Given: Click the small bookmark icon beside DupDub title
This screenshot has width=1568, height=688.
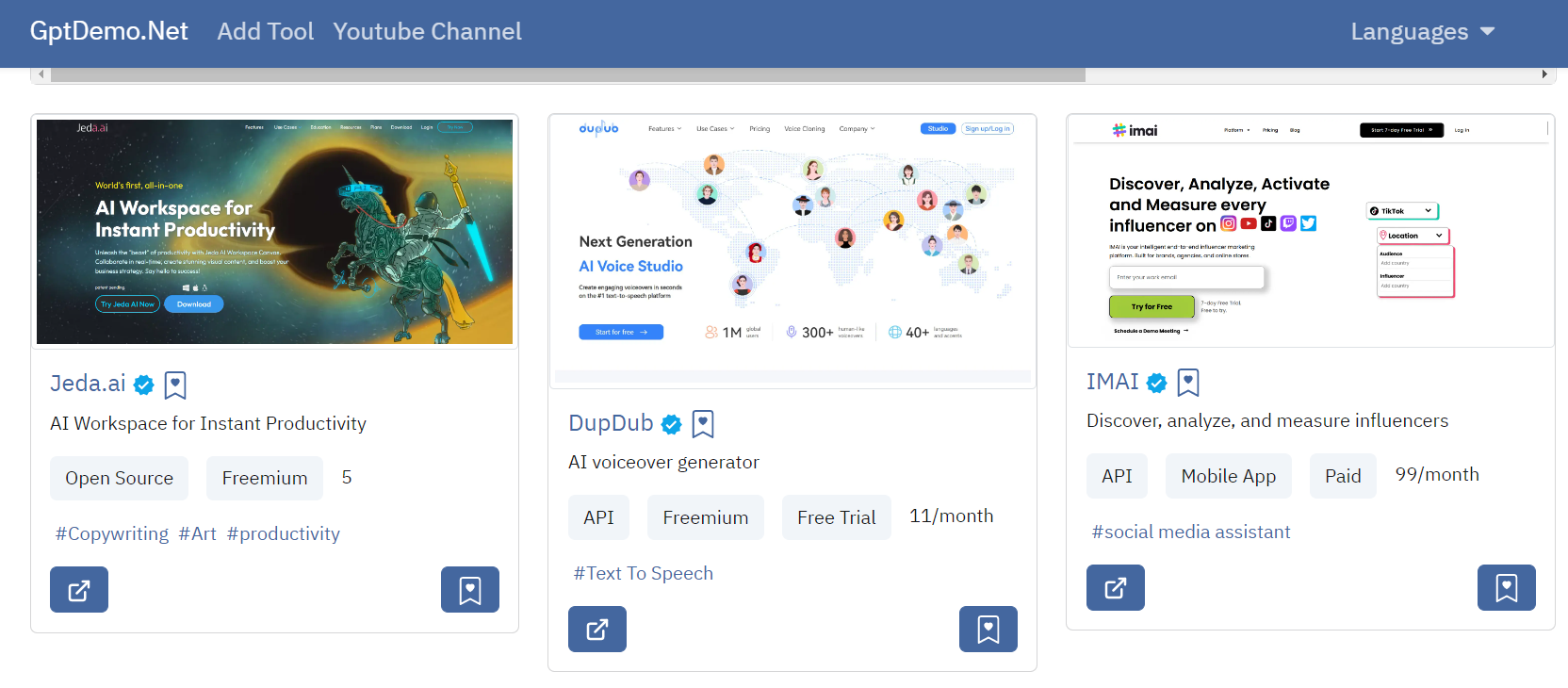Looking at the screenshot, I should point(703,424).
